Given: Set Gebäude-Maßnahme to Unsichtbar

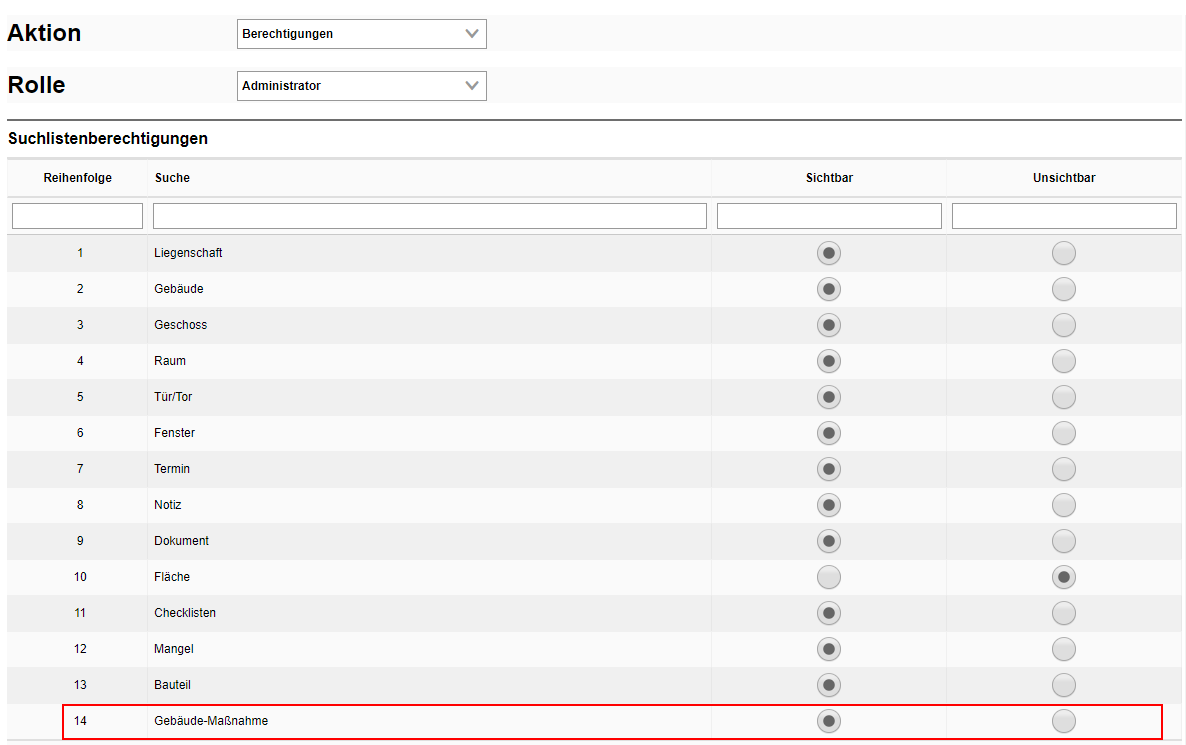Looking at the screenshot, I should [x=1064, y=721].
